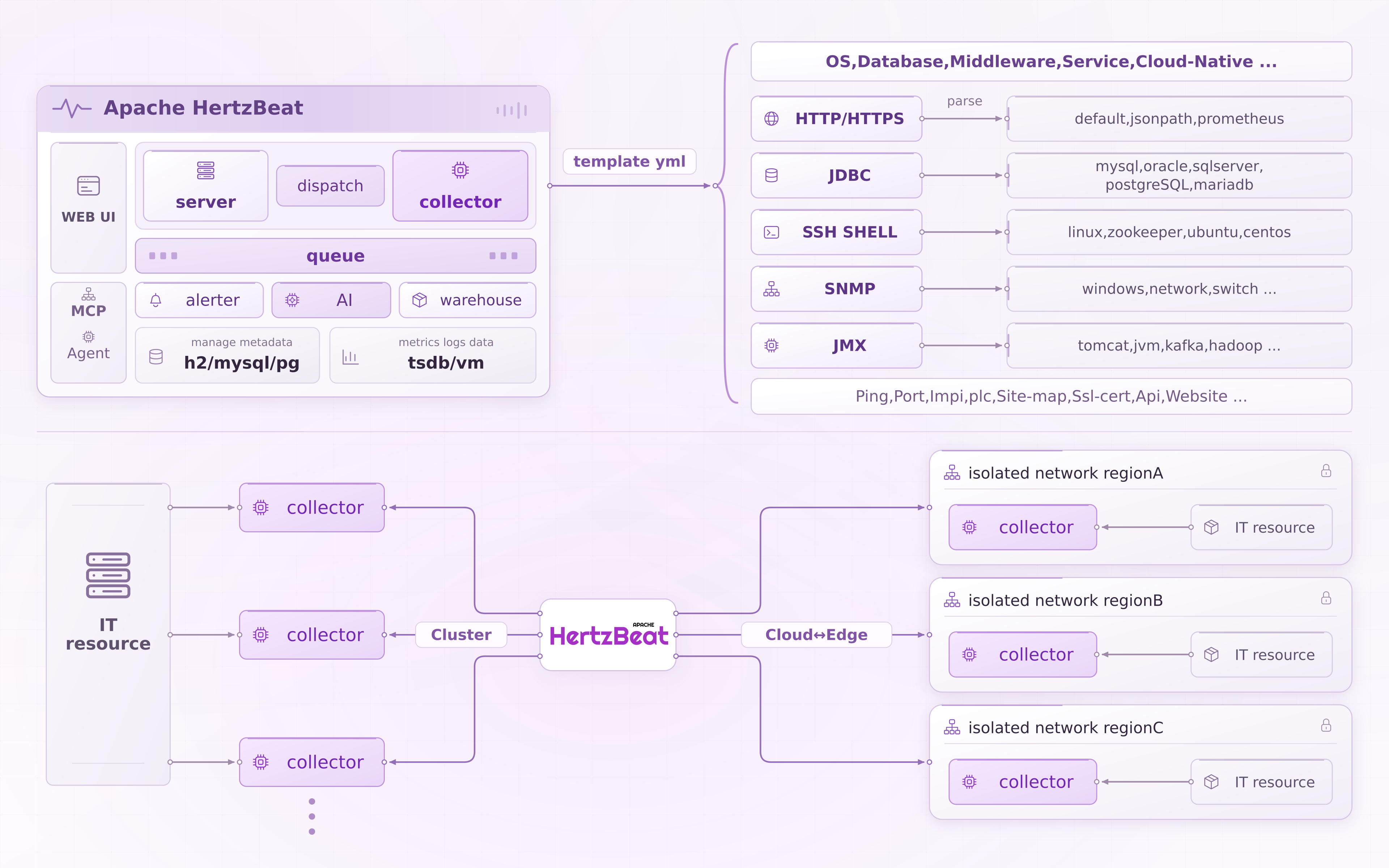The image size is (1389, 868).
Task: Click the IT resource cube icon in regionC
Action: pyautogui.click(x=1211, y=782)
